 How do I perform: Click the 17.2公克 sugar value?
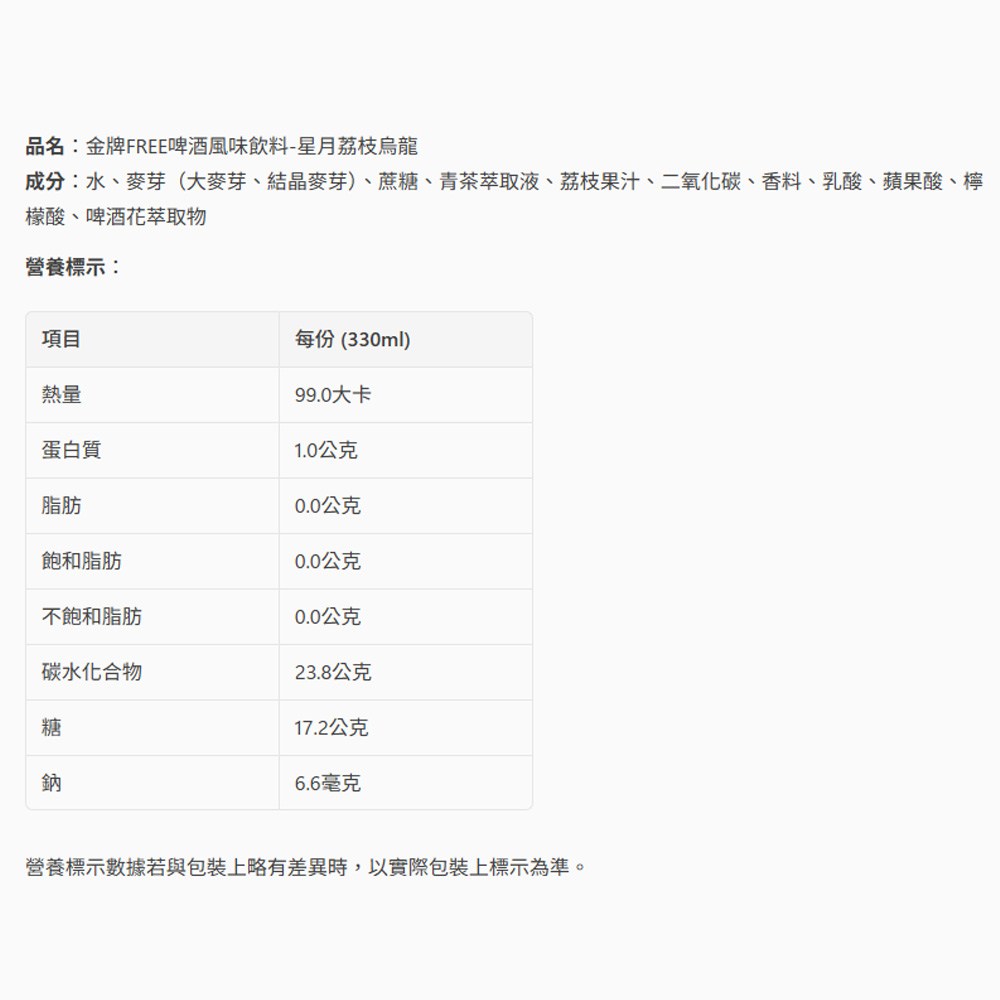tap(331, 728)
